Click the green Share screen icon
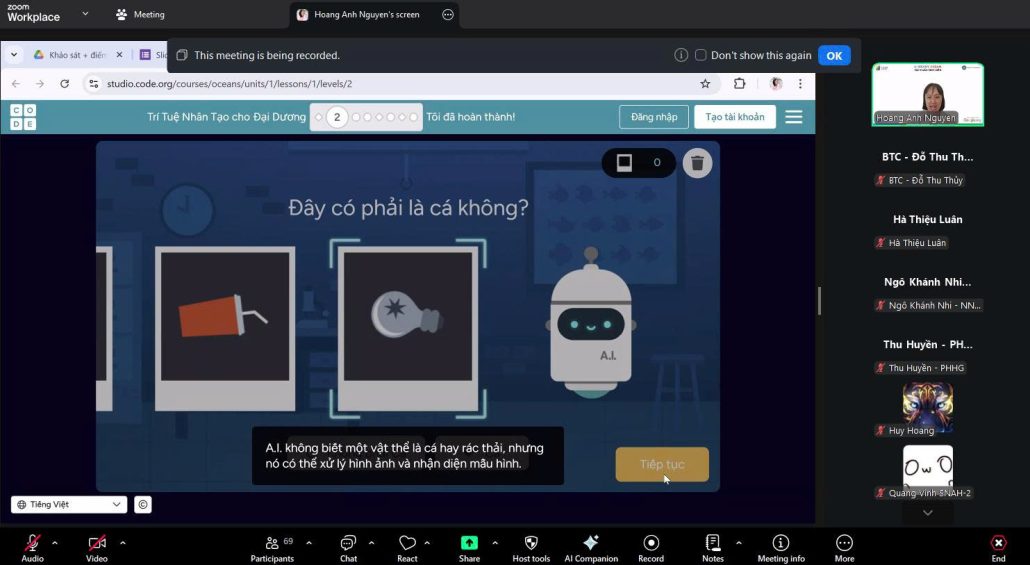1030x565 pixels. pyautogui.click(x=469, y=543)
